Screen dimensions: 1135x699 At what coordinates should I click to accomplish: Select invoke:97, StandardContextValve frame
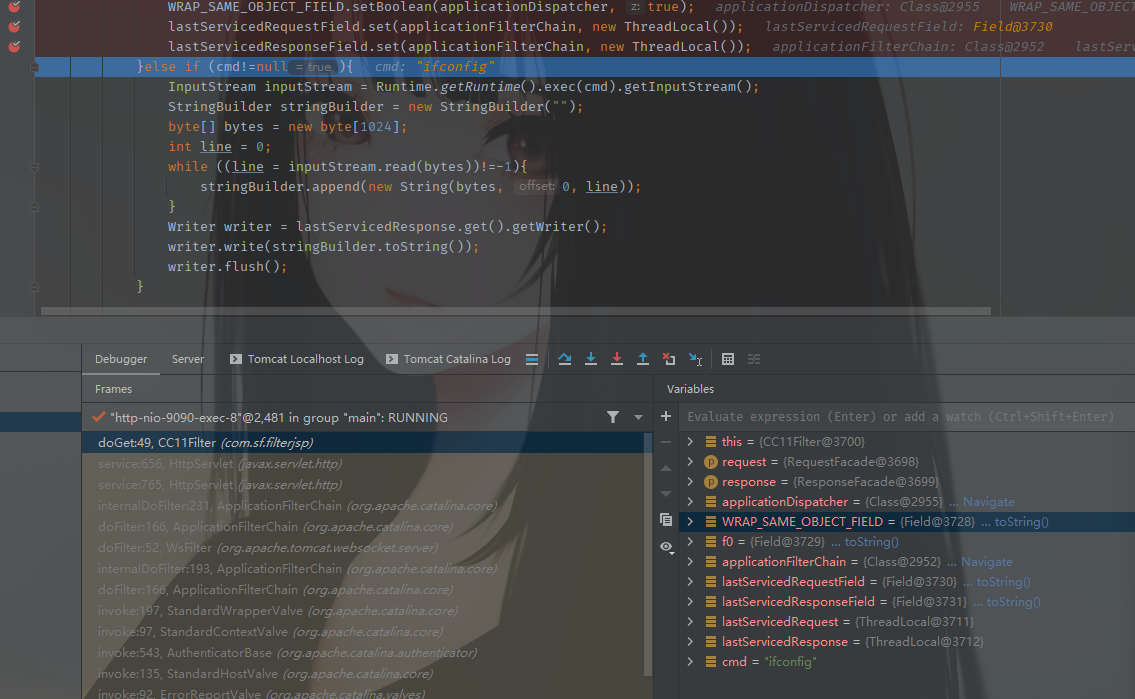tap(362, 632)
